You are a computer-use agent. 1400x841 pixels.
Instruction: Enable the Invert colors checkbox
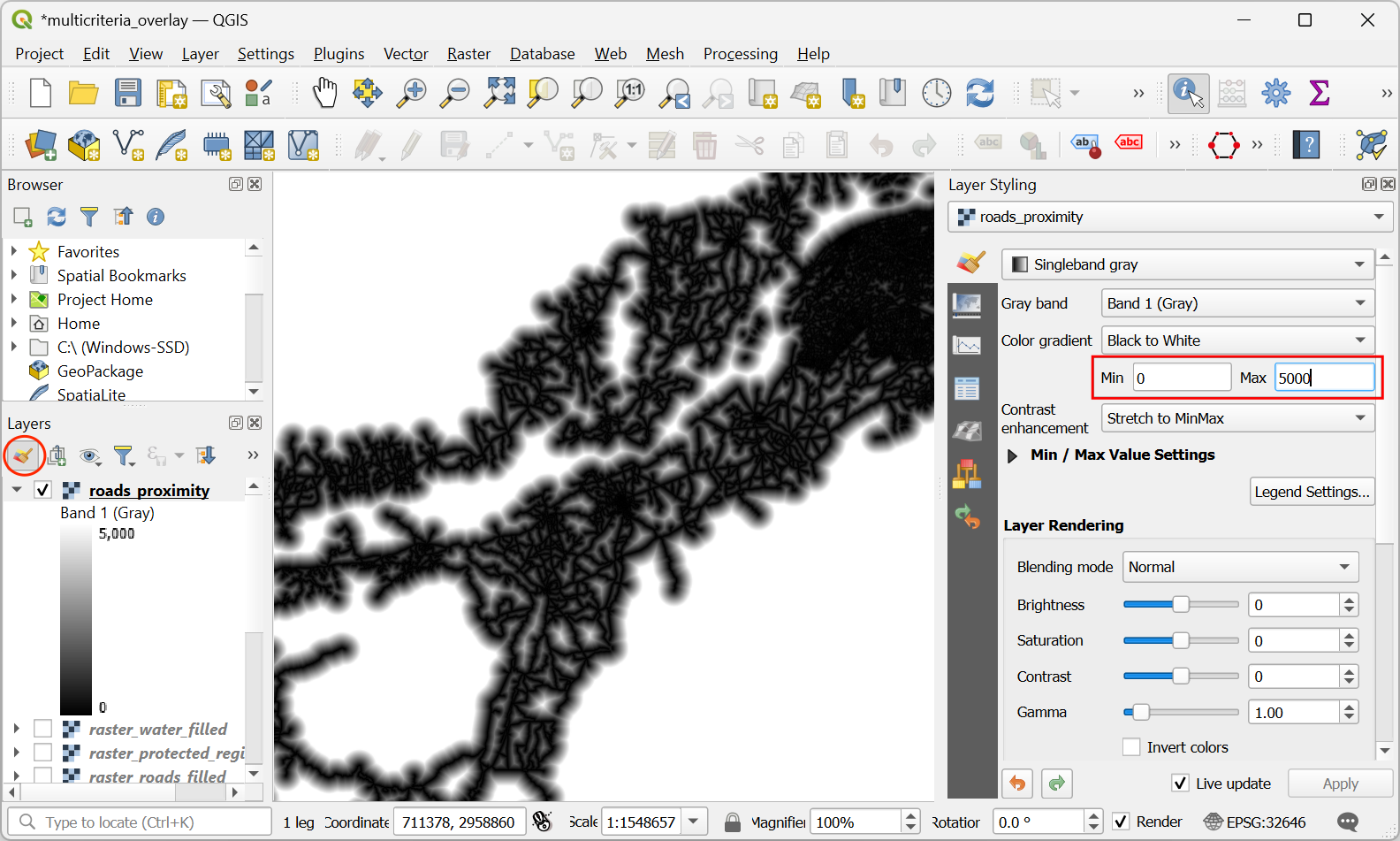(1131, 747)
